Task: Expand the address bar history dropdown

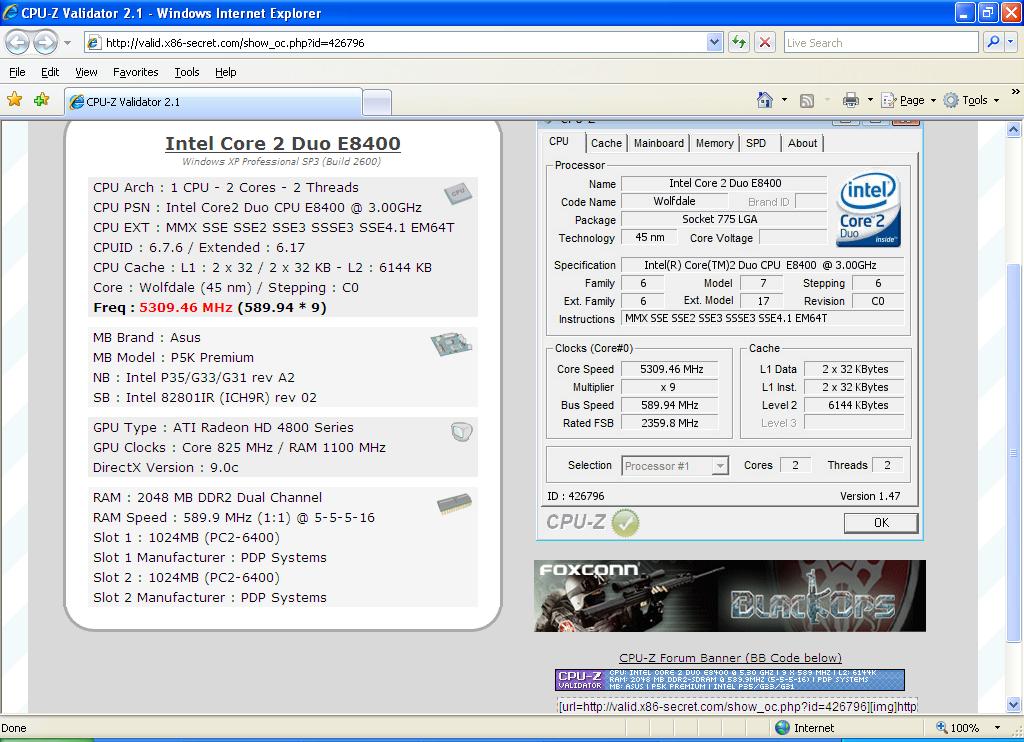Action: click(714, 43)
